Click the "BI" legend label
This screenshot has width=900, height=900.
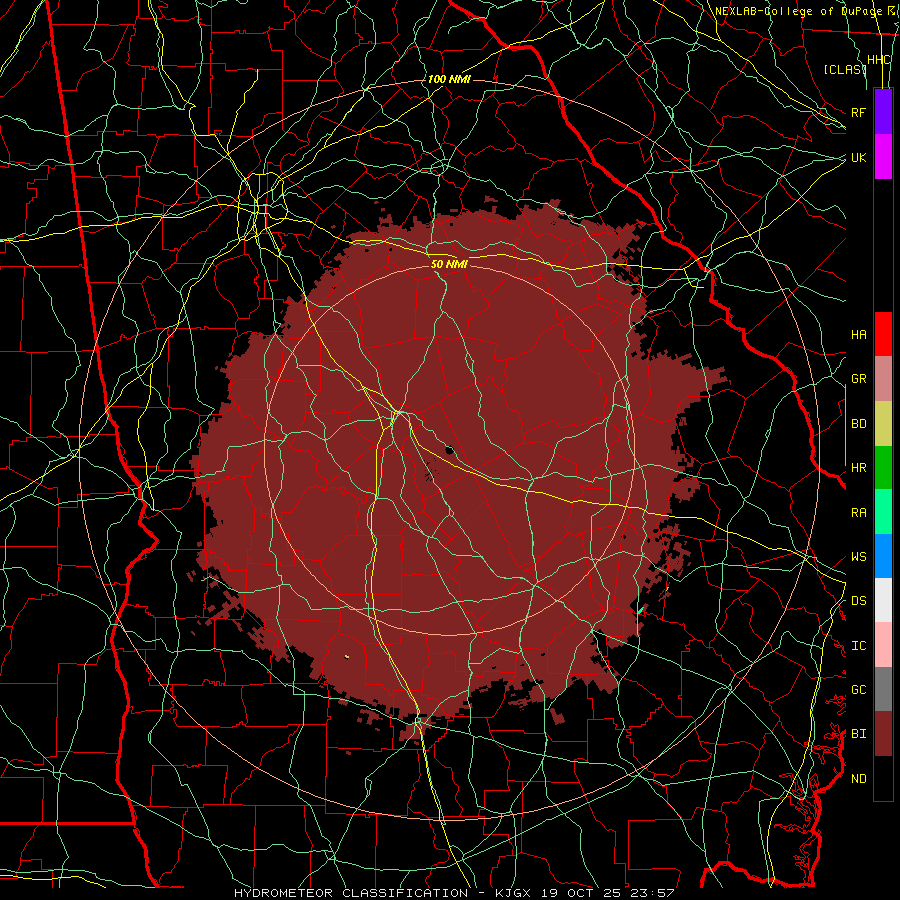coord(858,734)
